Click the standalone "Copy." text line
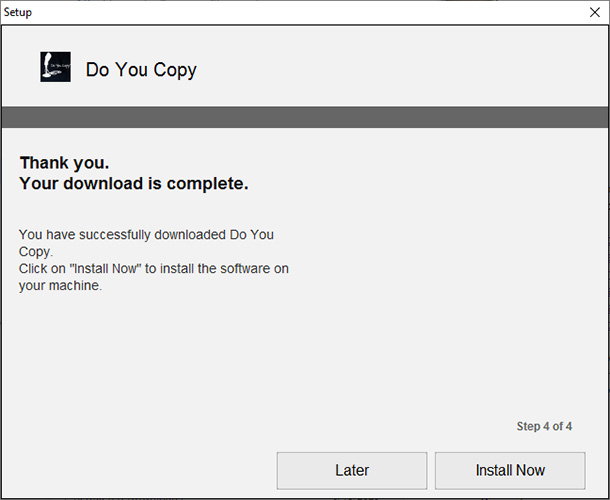 [36, 252]
